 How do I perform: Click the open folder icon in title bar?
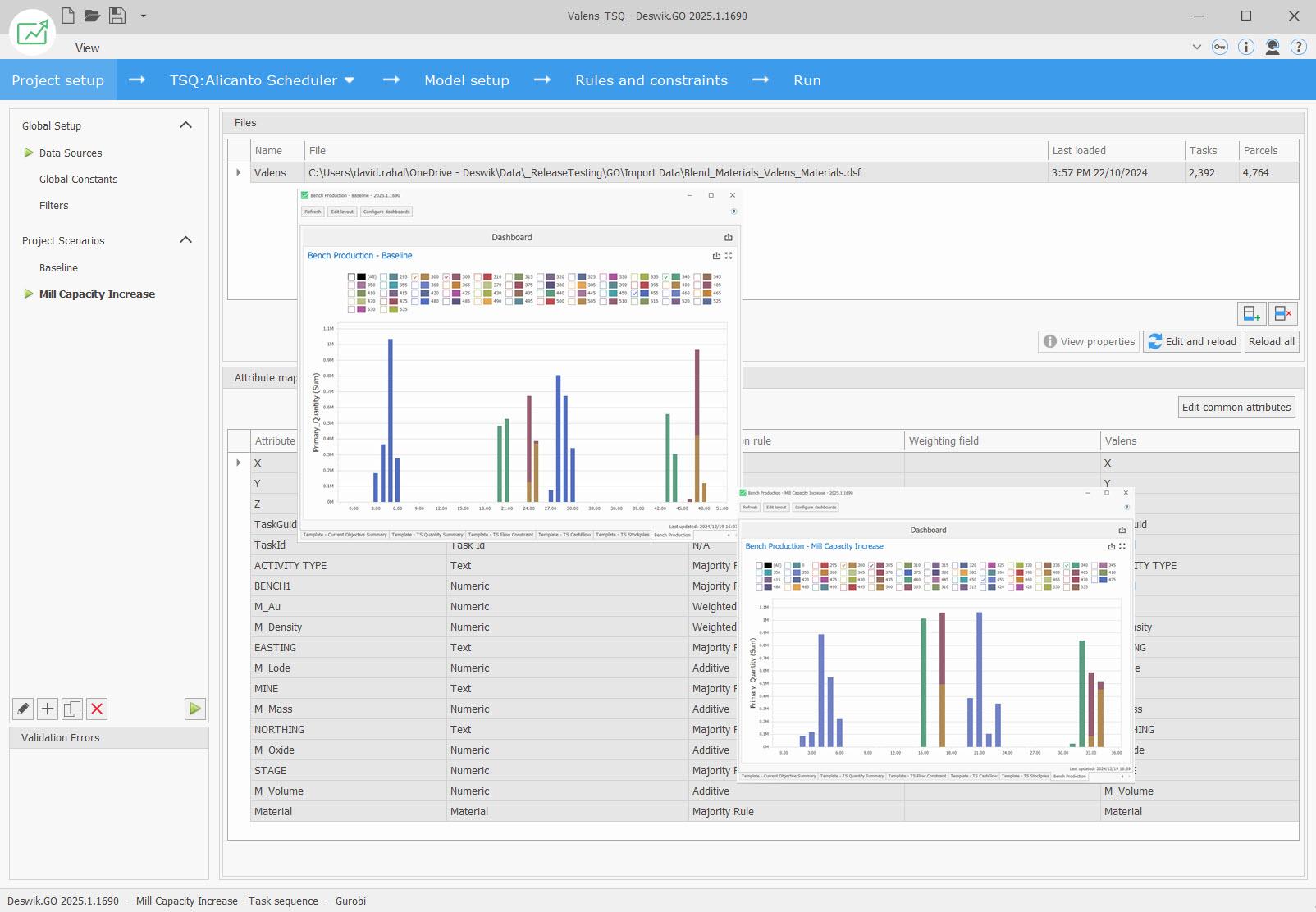tap(92, 15)
